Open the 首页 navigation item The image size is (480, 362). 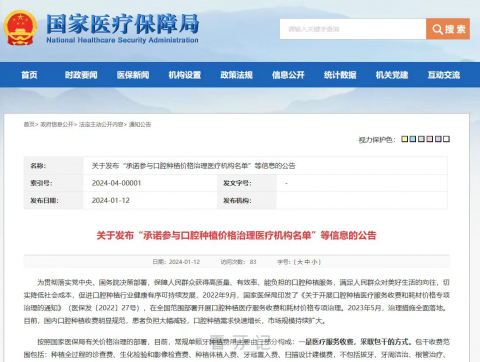click(29, 75)
